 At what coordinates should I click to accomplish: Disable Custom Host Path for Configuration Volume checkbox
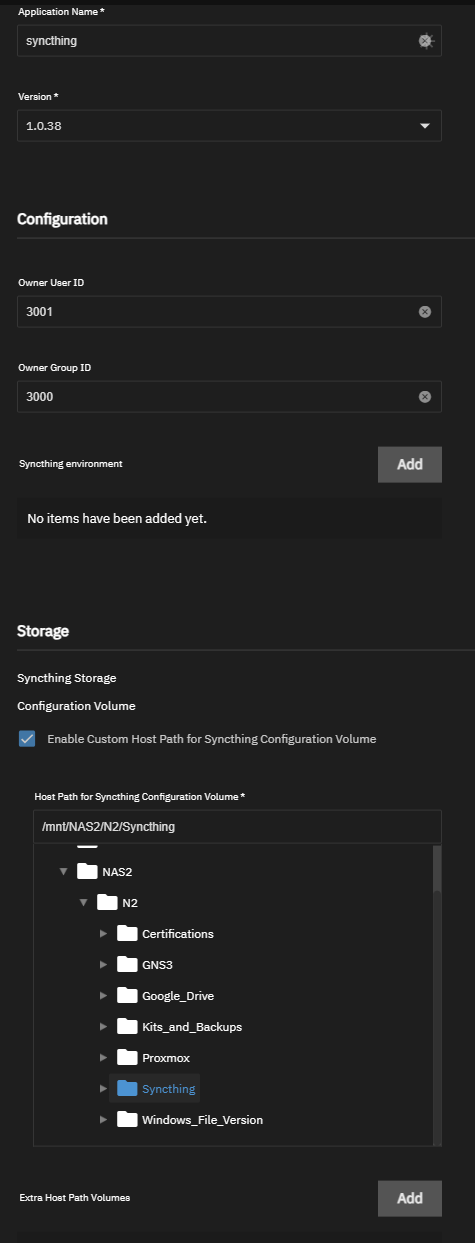pyautogui.click(x=27, y=739)
